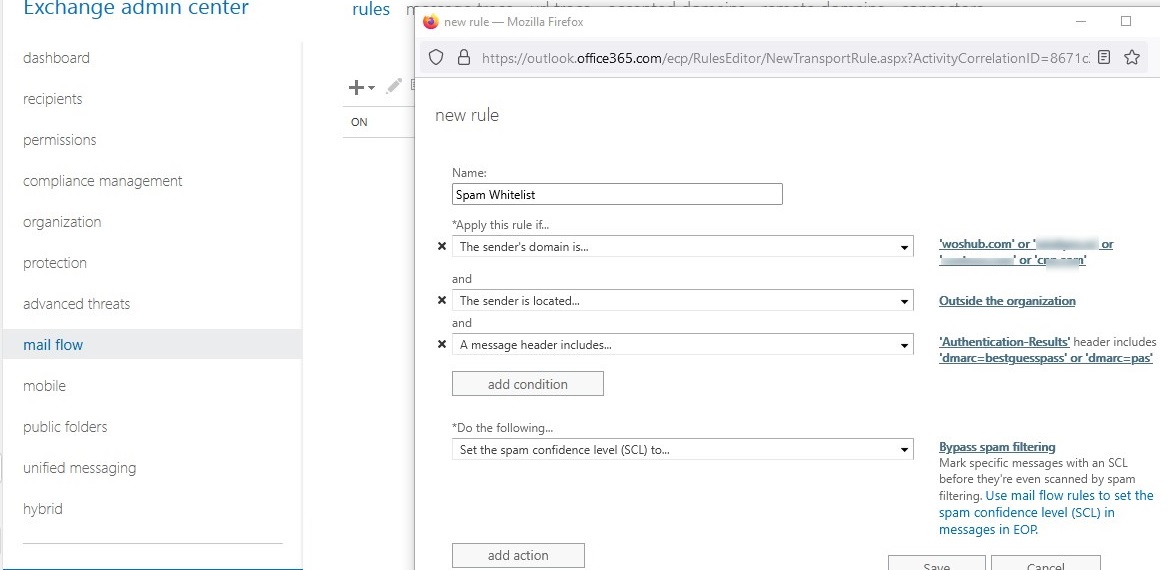Remove the sender is located condition

[x=442, y=301]
